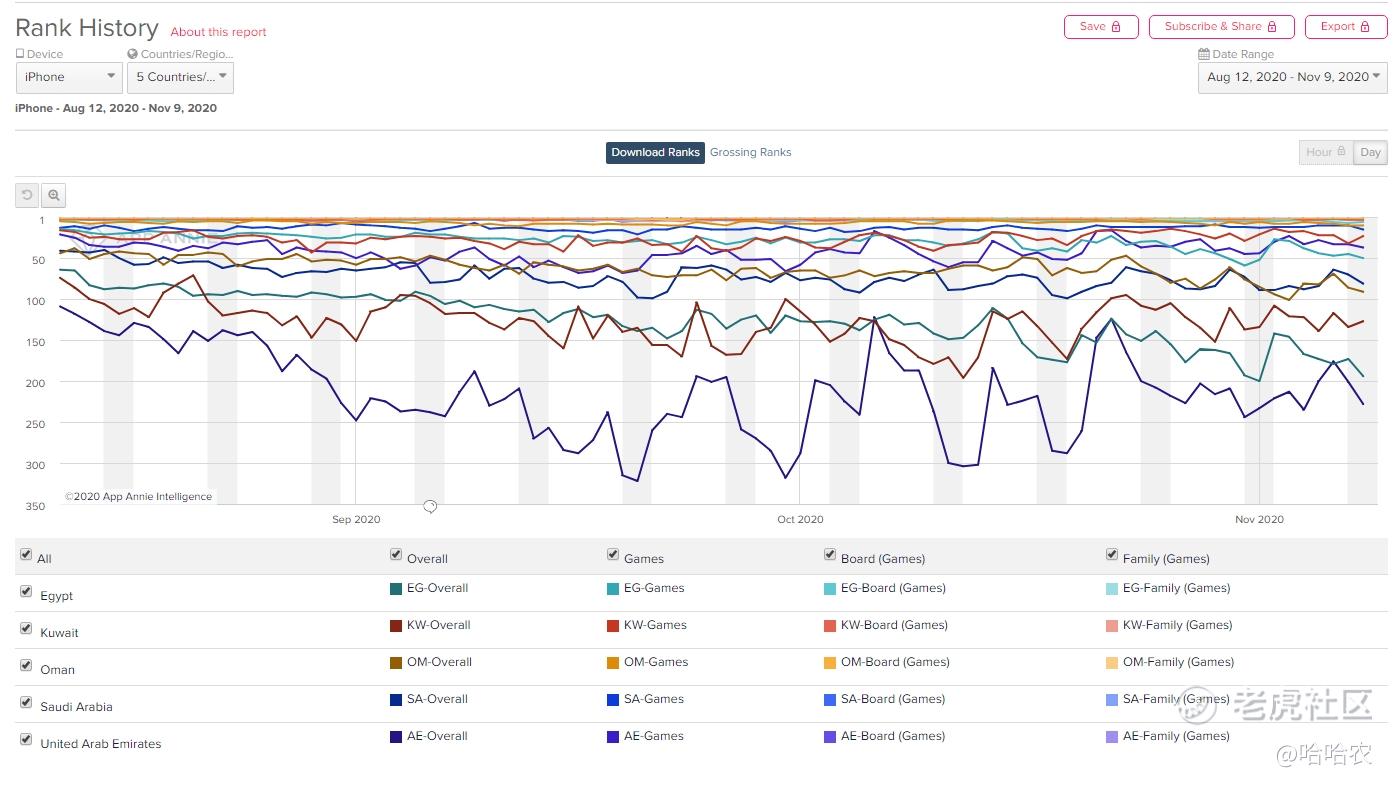The width and height of the screenshot is (1399, 785).
Task: Click the lock icon on Export button
Action: click(x=1365, y=27)
